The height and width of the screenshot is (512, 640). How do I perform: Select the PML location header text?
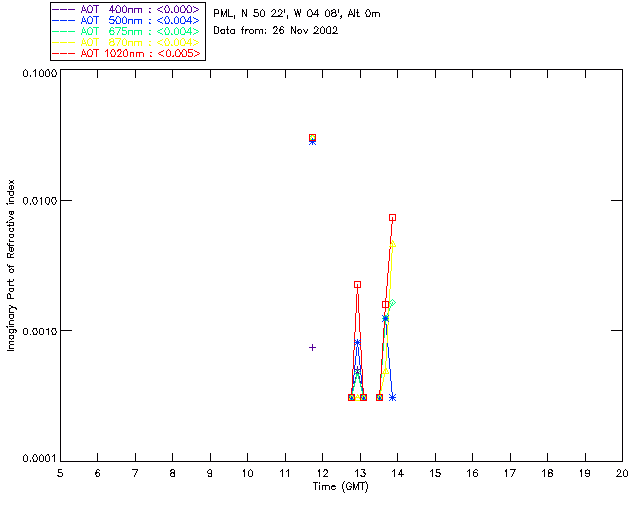(x=297, y=14)
